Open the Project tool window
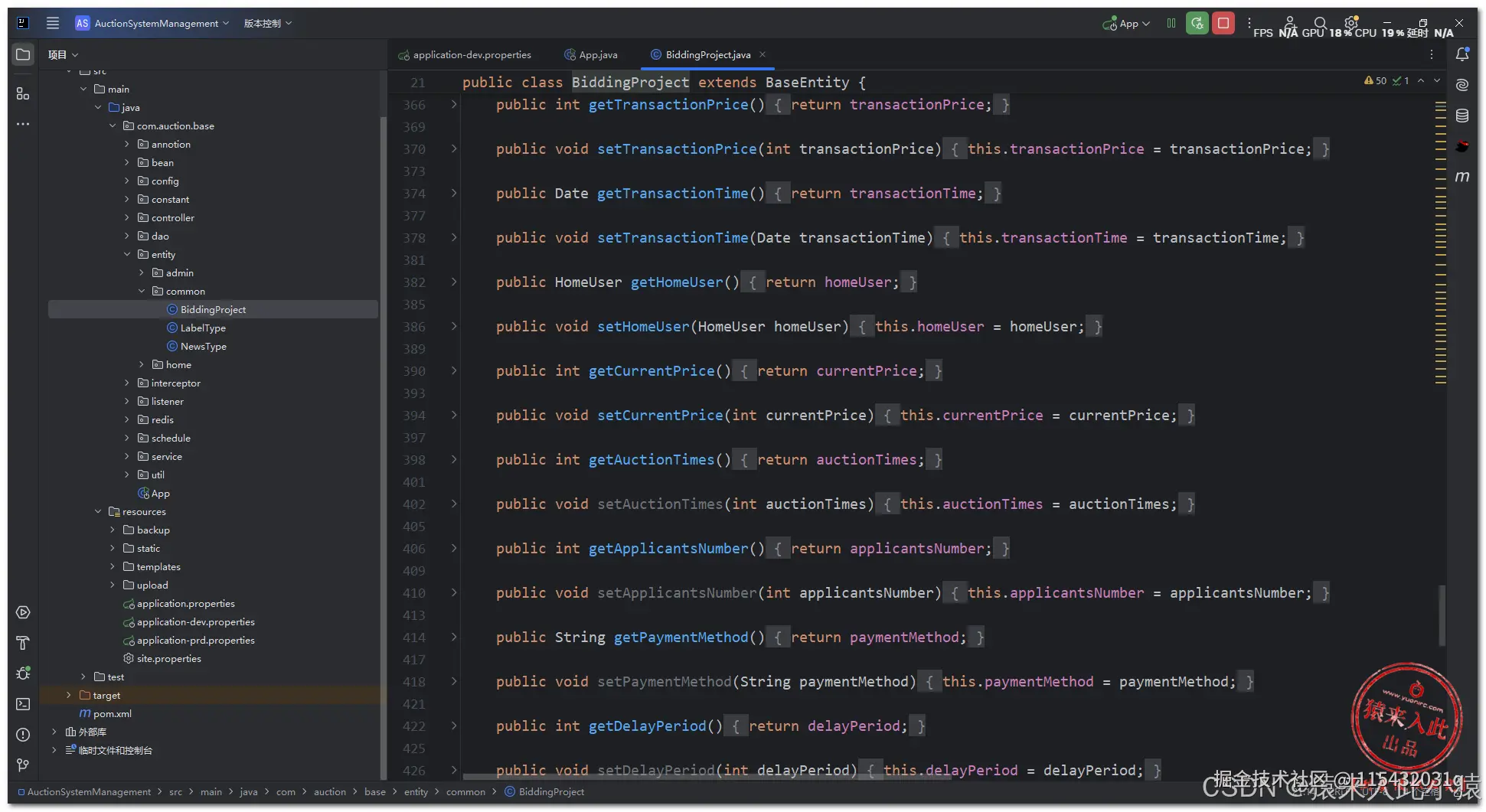The width and height of the screenshot is (1486, 812). coord(23,54)
